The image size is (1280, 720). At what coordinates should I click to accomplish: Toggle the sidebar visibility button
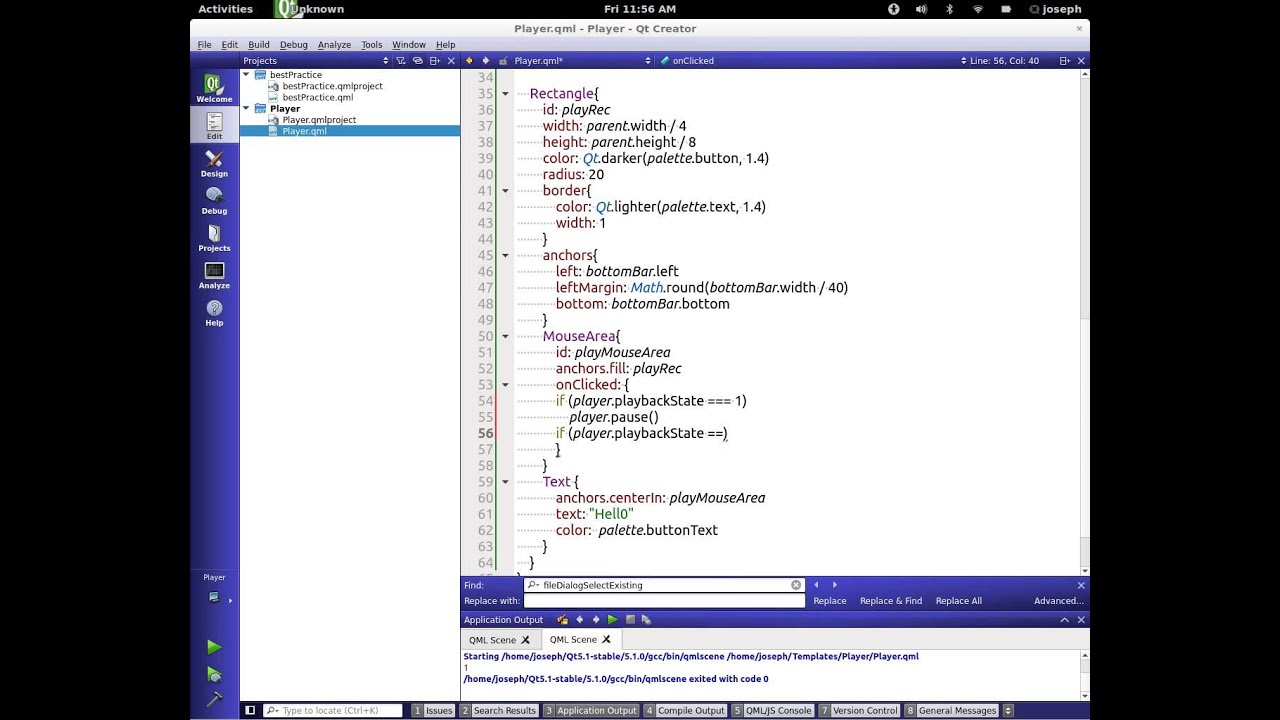(250, 711)
